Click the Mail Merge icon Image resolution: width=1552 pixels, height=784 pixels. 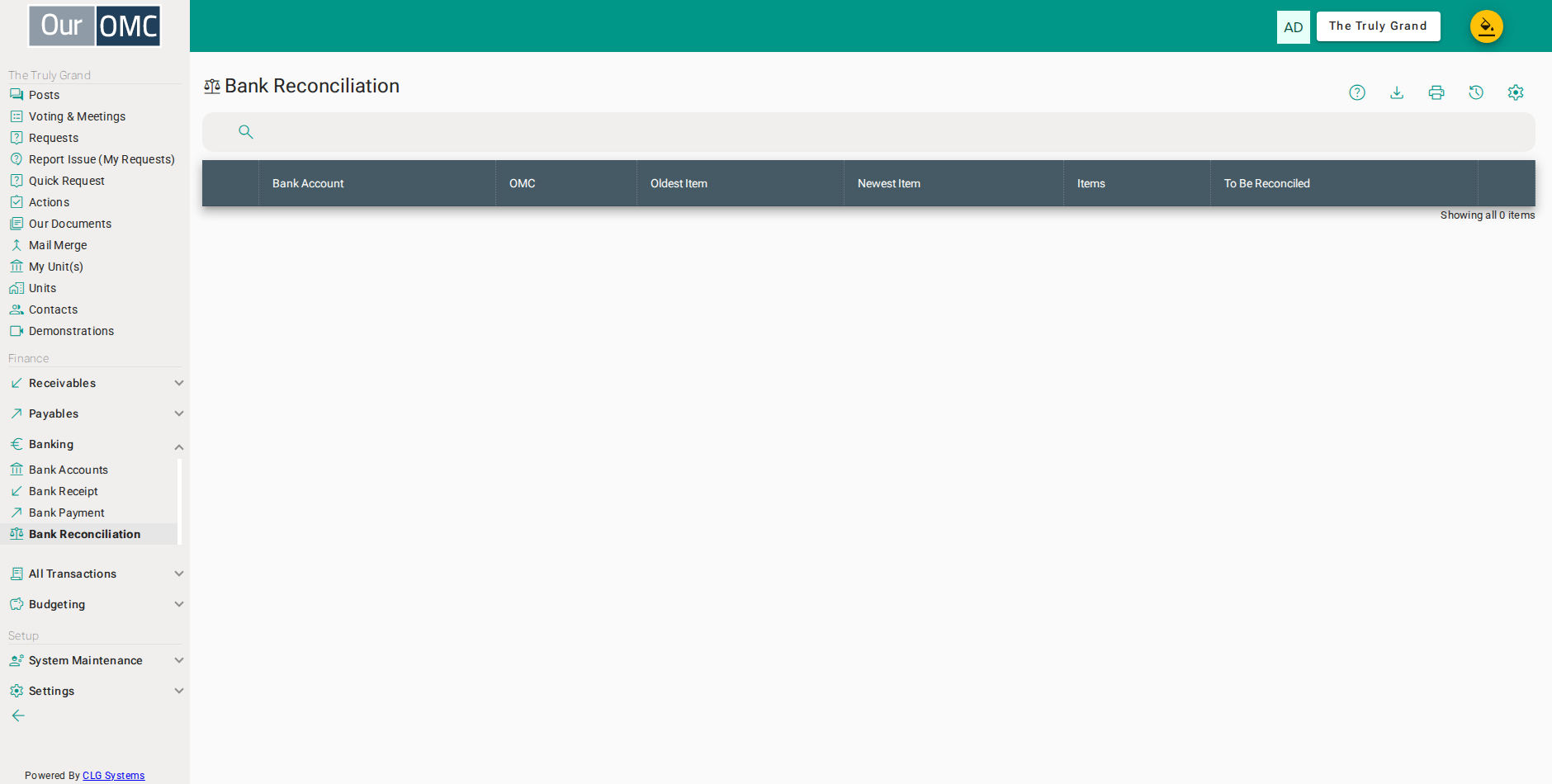pos(17,245)
